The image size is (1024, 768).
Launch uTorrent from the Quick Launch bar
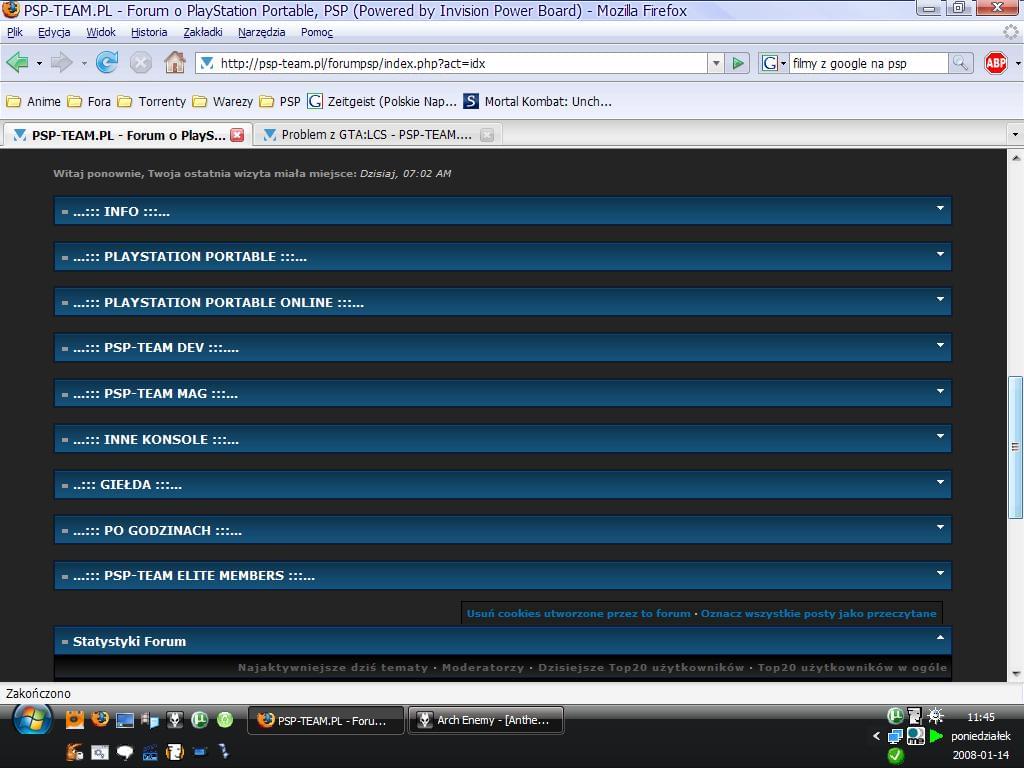pos(199,719)
